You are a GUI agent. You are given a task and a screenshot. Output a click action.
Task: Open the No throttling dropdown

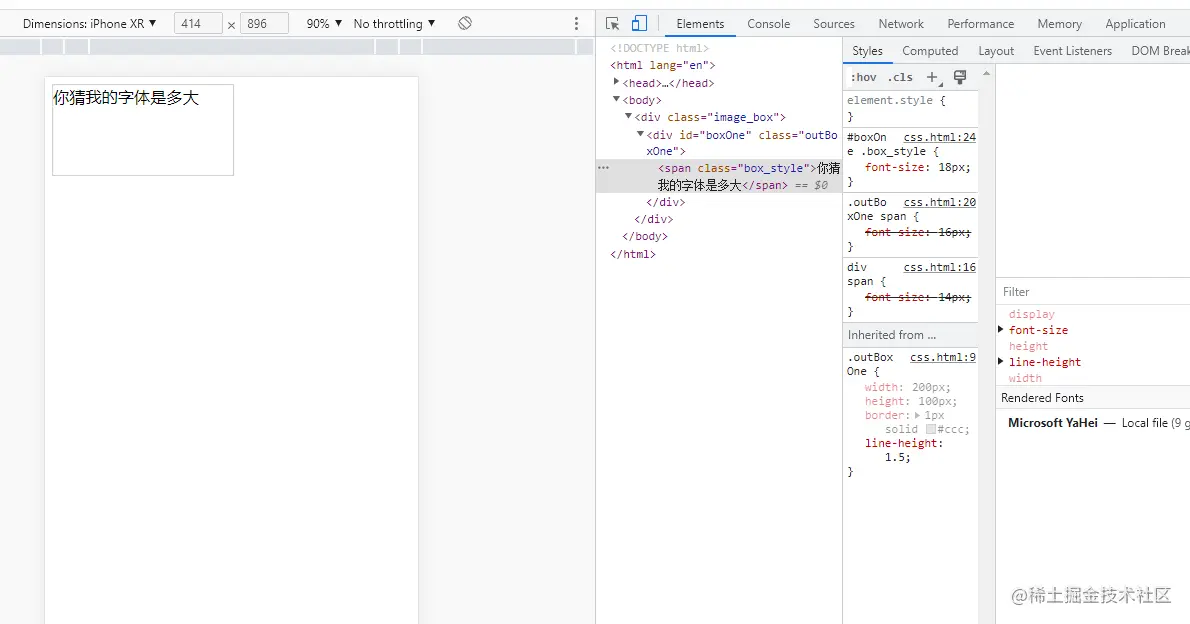click(x=395, y=24)
